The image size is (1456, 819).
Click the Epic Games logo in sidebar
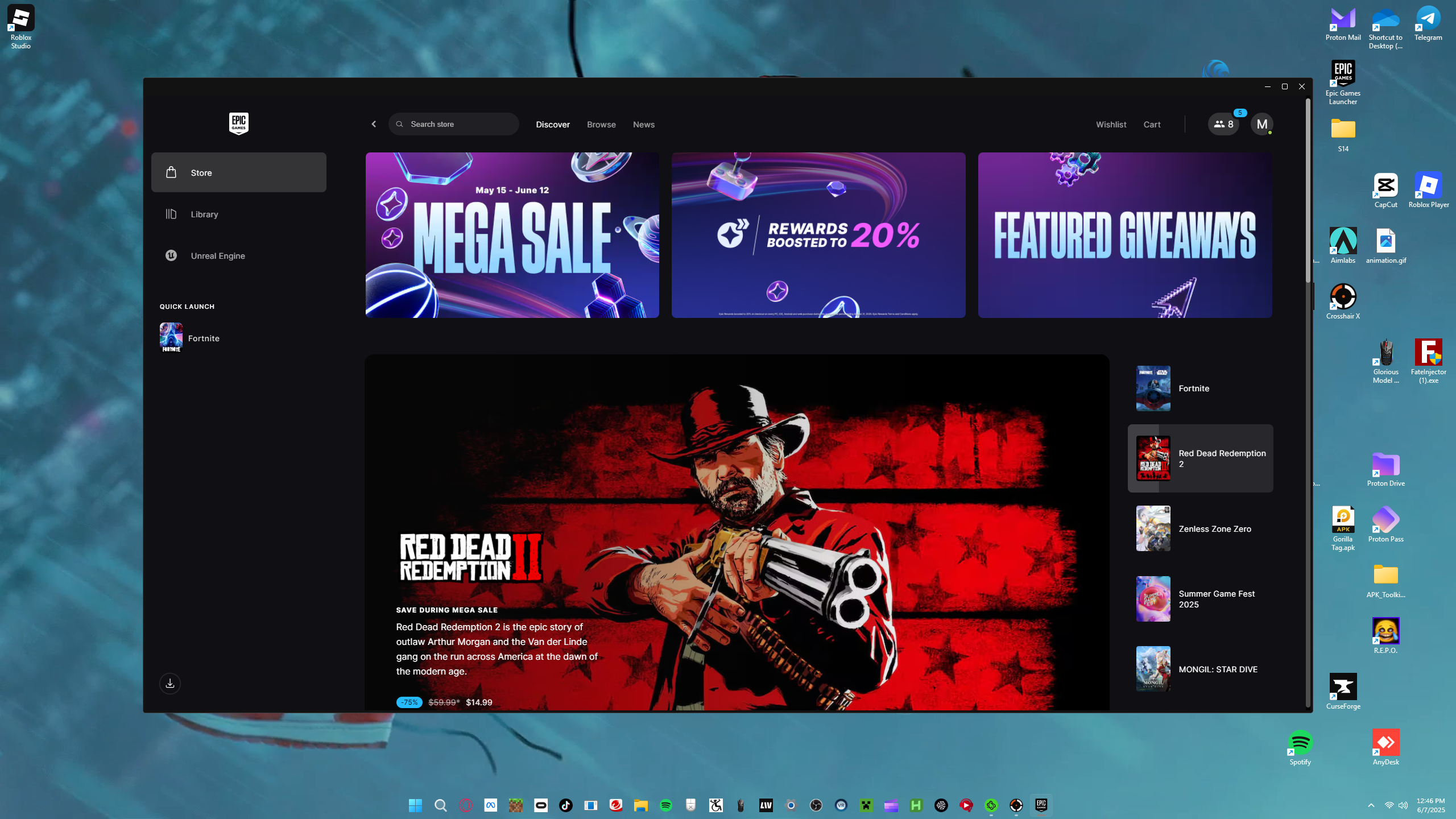pyautogui.click(x=238, y=123)
